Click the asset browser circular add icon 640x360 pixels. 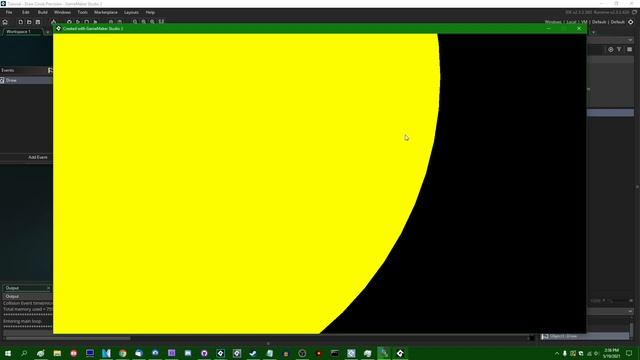tap(611, 49)
